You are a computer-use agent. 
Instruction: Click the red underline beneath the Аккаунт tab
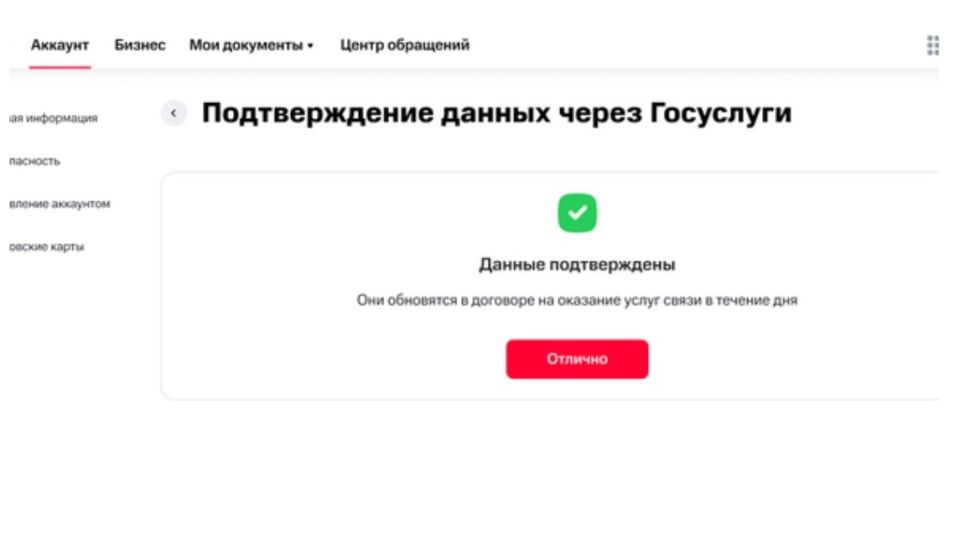pos(60,67)
